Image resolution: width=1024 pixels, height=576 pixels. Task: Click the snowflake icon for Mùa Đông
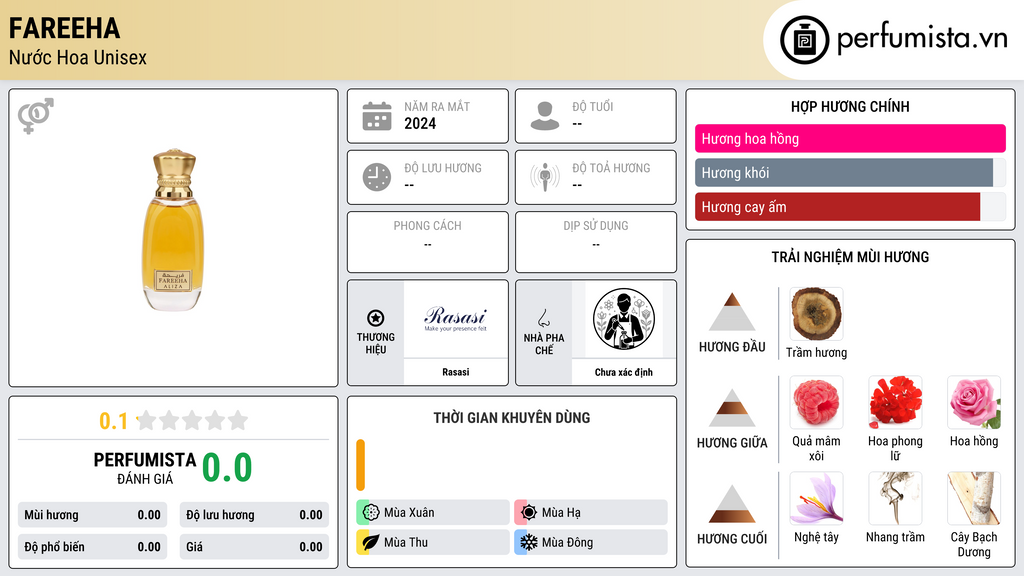click(x=529, y=542)
